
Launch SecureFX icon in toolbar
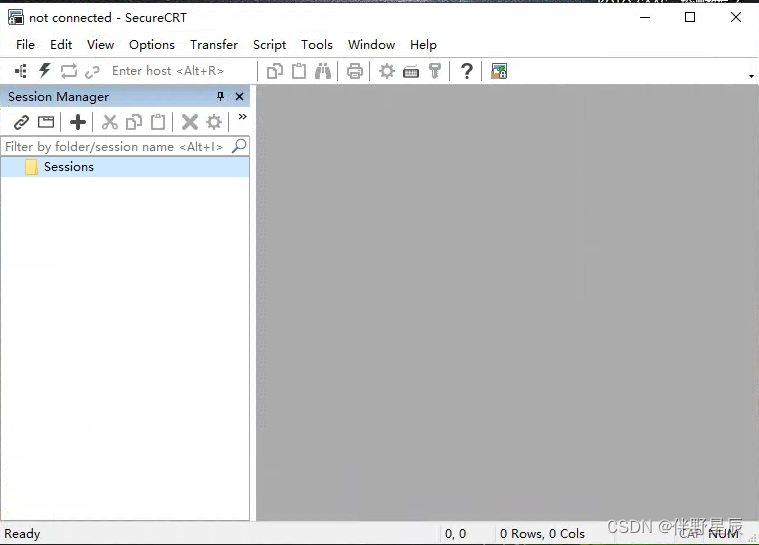[x=499, y=71]
